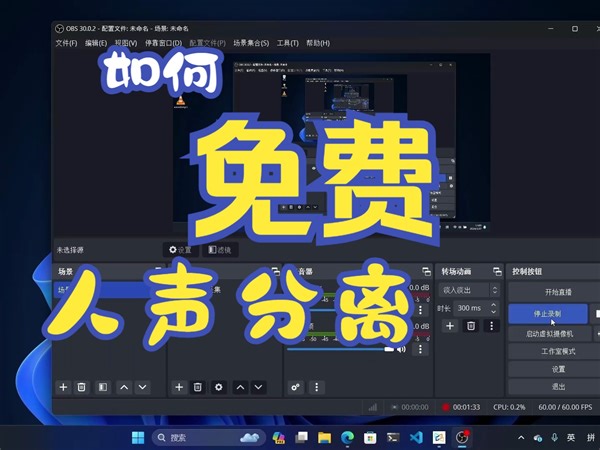Click network signal bars status icon
600x450 pixels.
click(372, 407)
